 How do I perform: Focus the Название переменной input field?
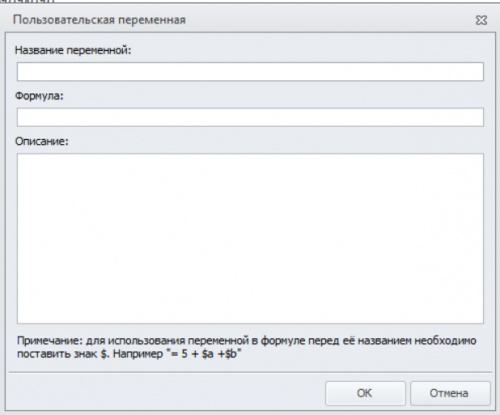(x=250, y=71)
